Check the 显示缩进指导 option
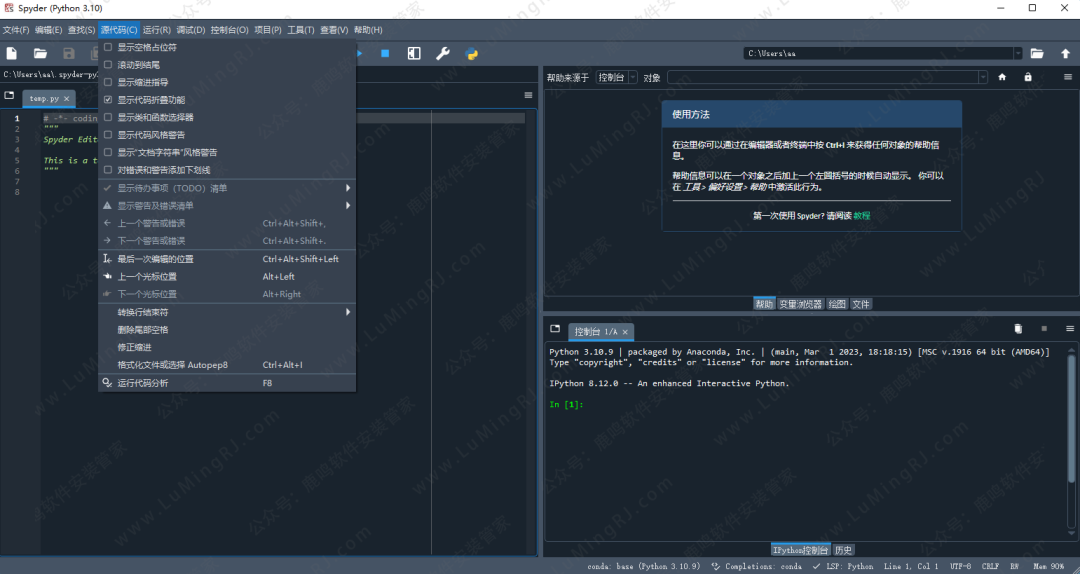 coord(108,82)
